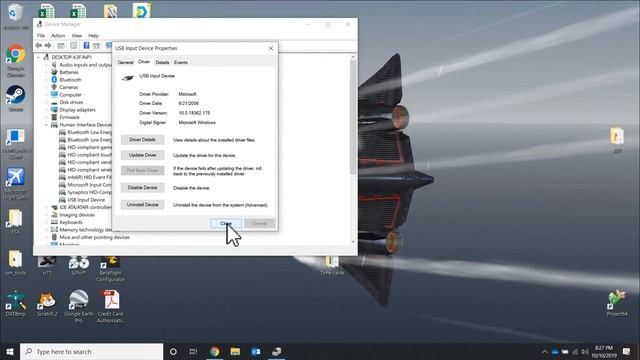Open the View menu in Device Manager
Image resolution: width=640 pixels, height=360 pixels.
click(77, 36)
